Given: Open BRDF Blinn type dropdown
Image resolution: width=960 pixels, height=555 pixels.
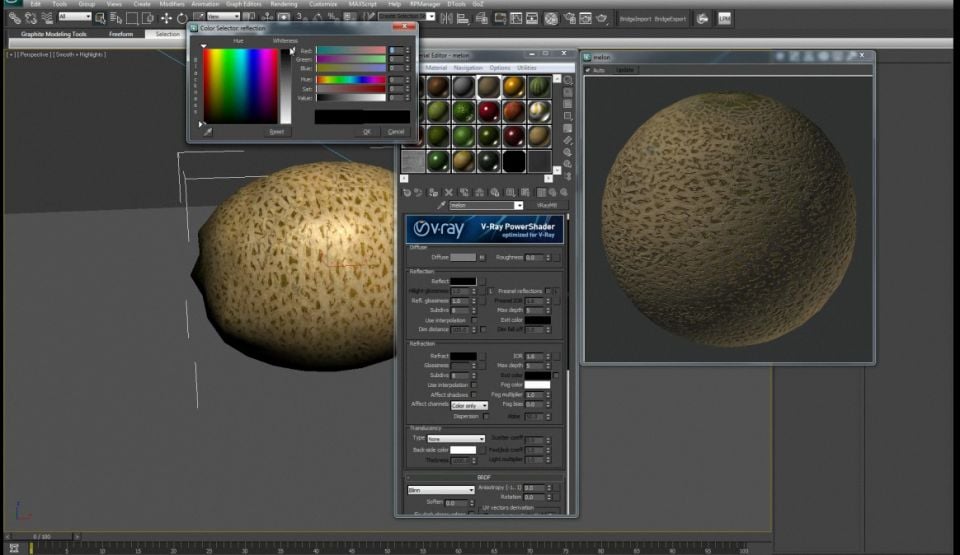Looking at the screenshot, I should (x=441, y=490).
